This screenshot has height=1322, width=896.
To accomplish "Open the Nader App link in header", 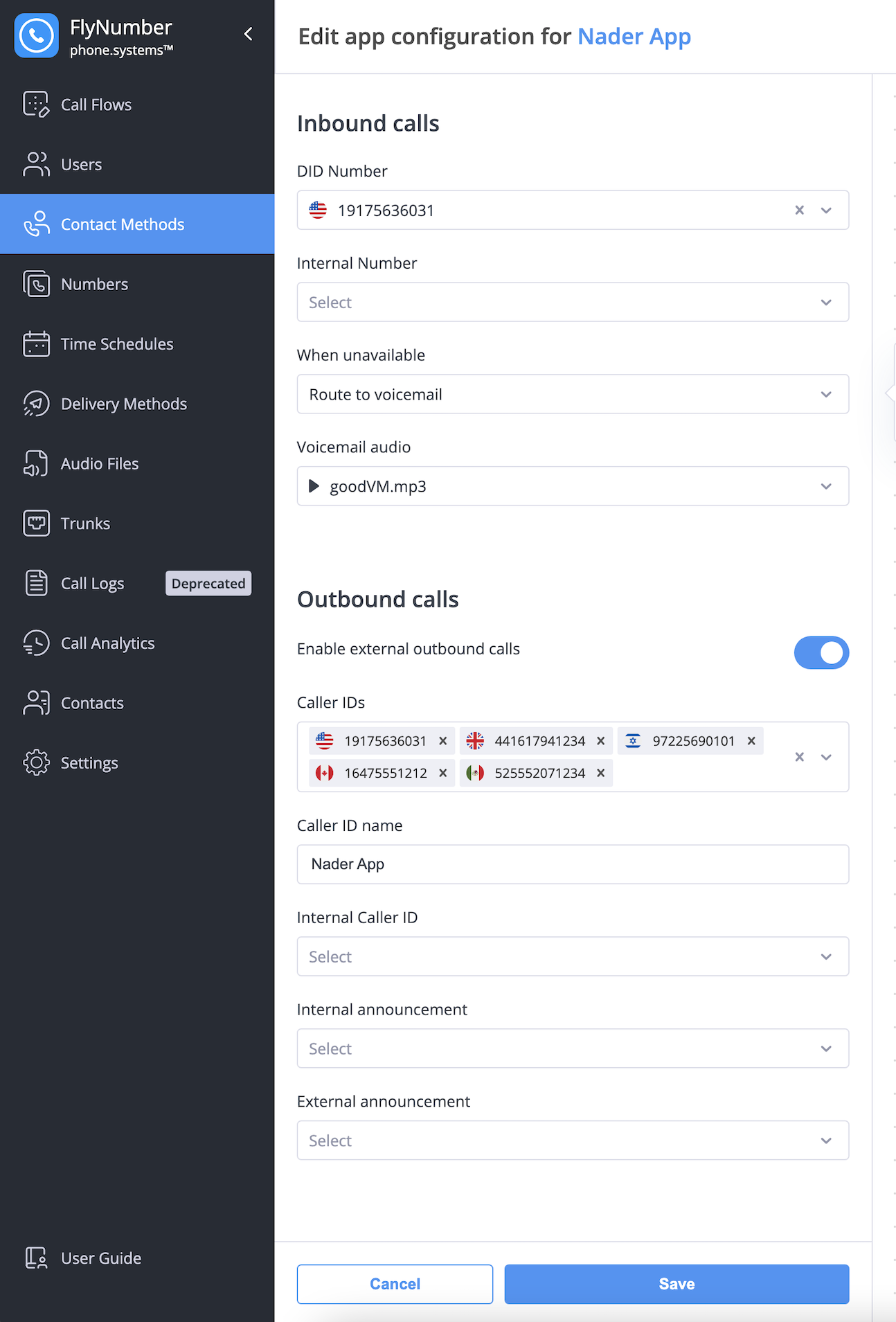I will tap(634, 37).
